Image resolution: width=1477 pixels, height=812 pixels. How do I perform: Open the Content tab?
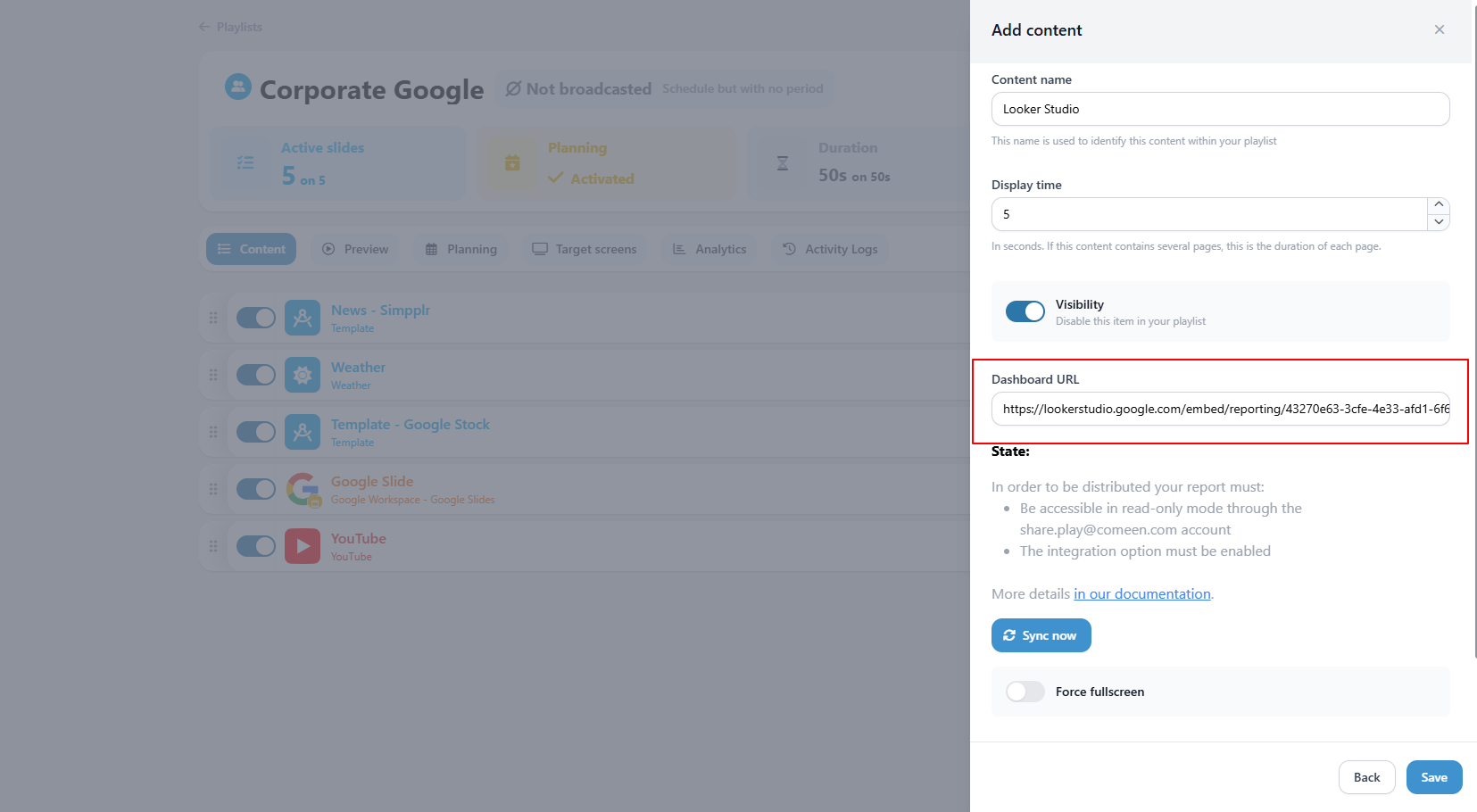[x=251, y=249]
